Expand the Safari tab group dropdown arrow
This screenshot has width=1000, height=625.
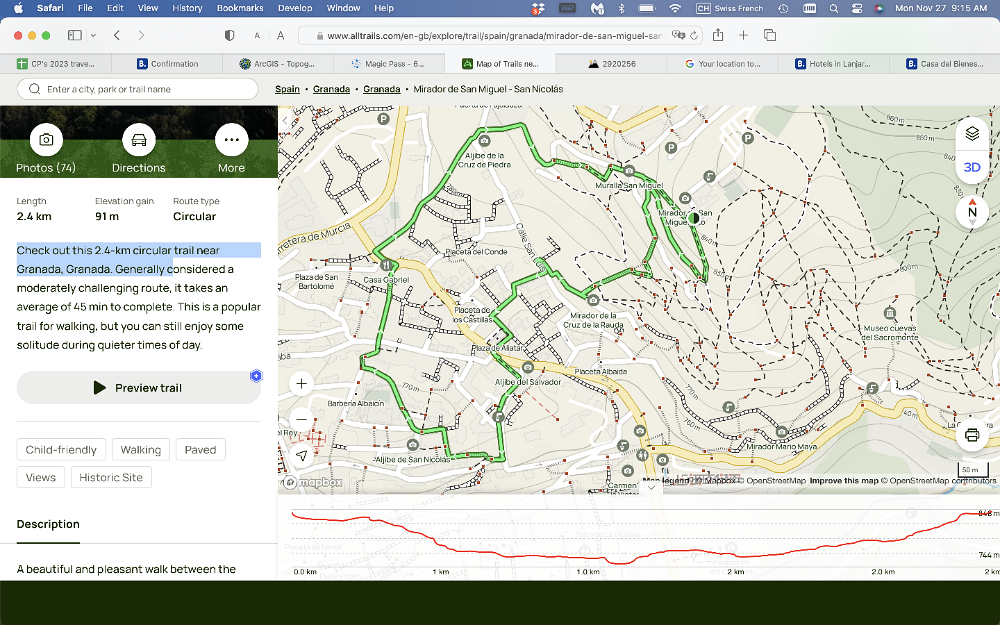(93, 35)
